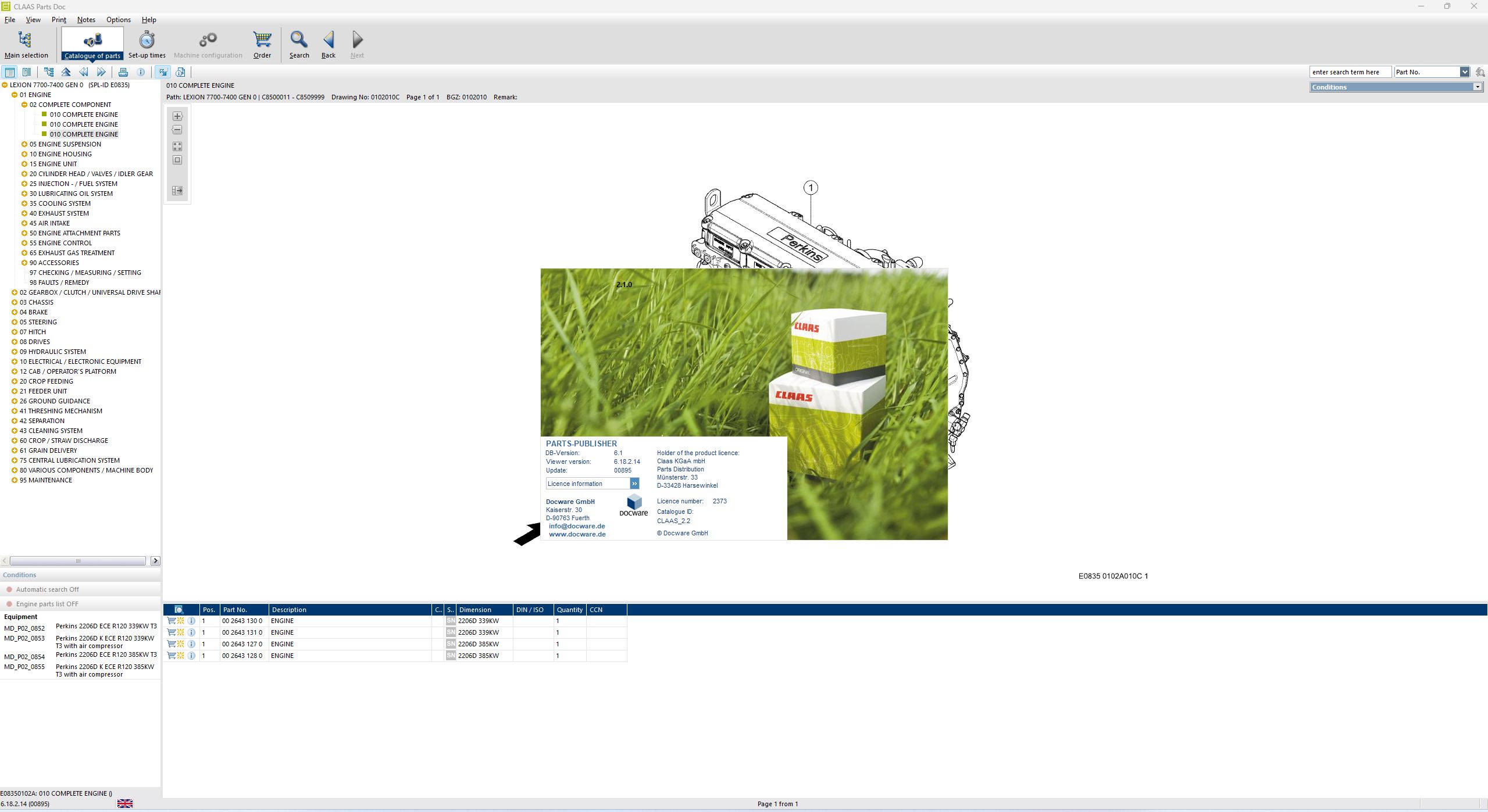Toggle the highlighted tree sync icon
This screenshot has width=1488, height=812.
pos(163,71)
